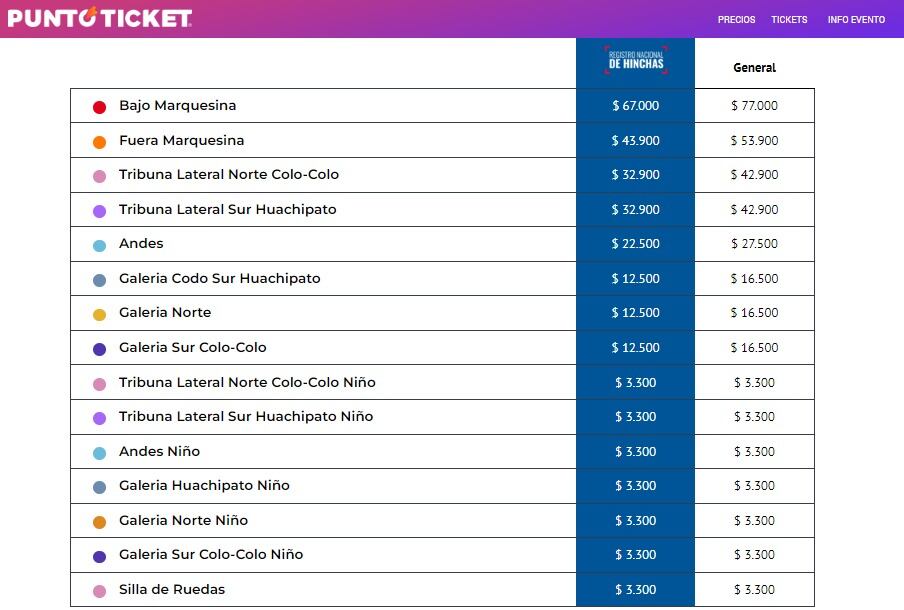Click the $ 67.000 hinchas price
The image size is (904, 610).
click(635, 106)
